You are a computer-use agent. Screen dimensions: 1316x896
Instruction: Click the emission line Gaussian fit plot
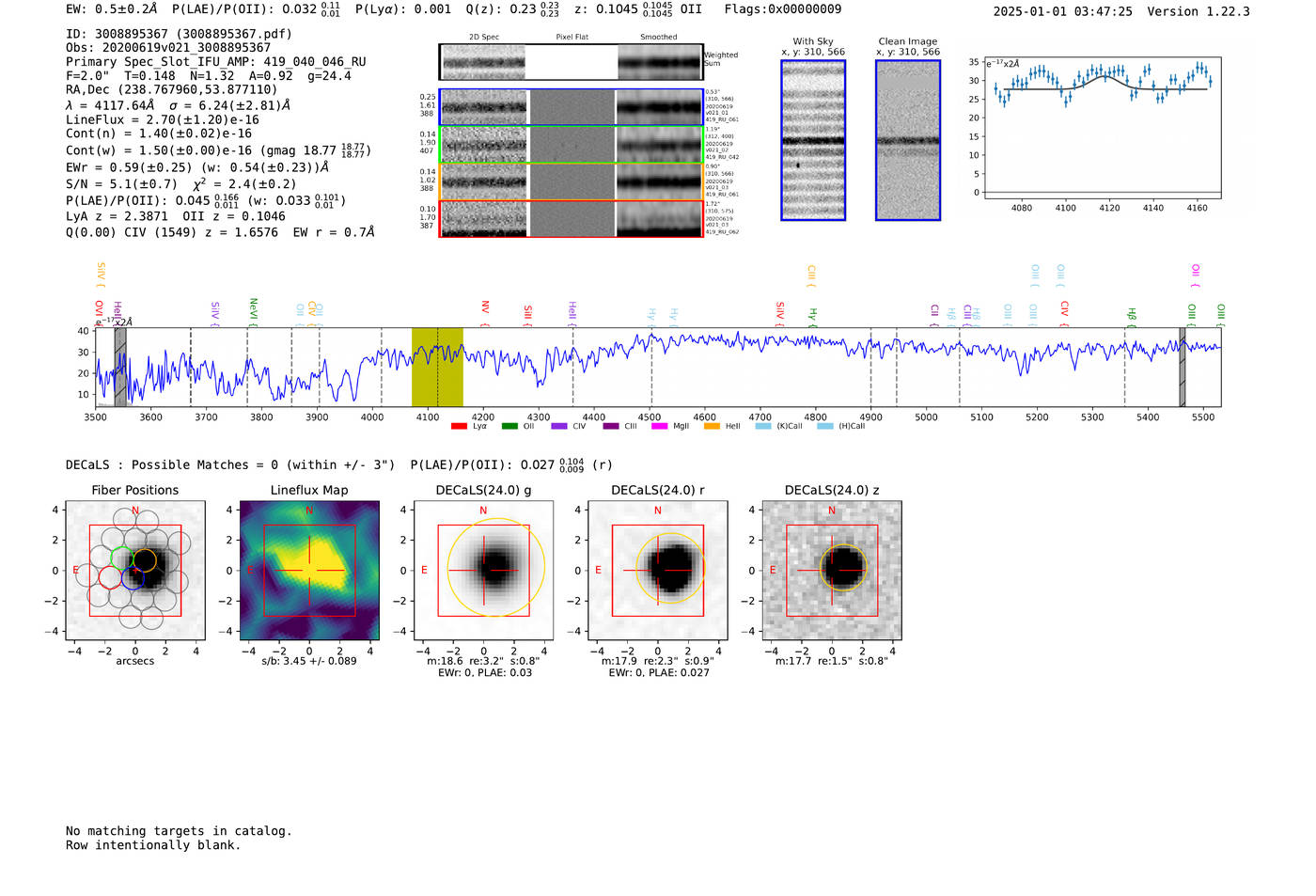[x=1102, y=128]
